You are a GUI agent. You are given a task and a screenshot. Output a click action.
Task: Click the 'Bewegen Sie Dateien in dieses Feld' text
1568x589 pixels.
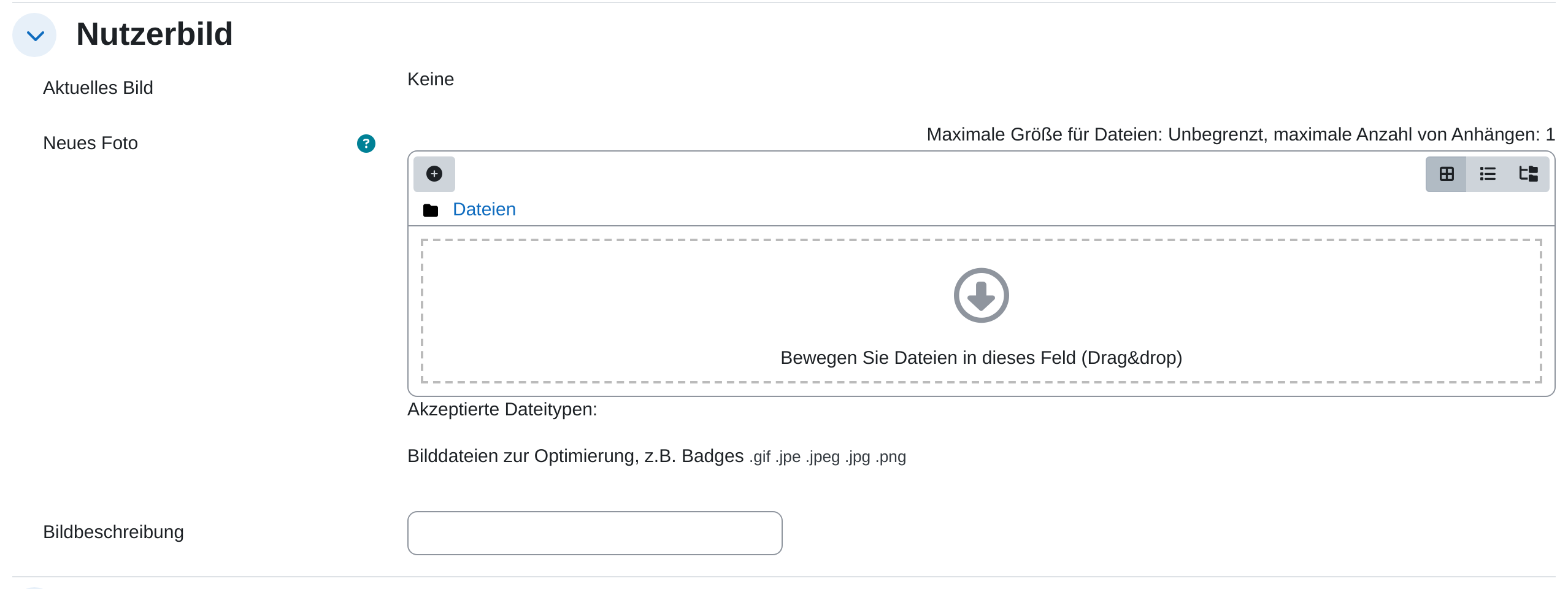981,358
